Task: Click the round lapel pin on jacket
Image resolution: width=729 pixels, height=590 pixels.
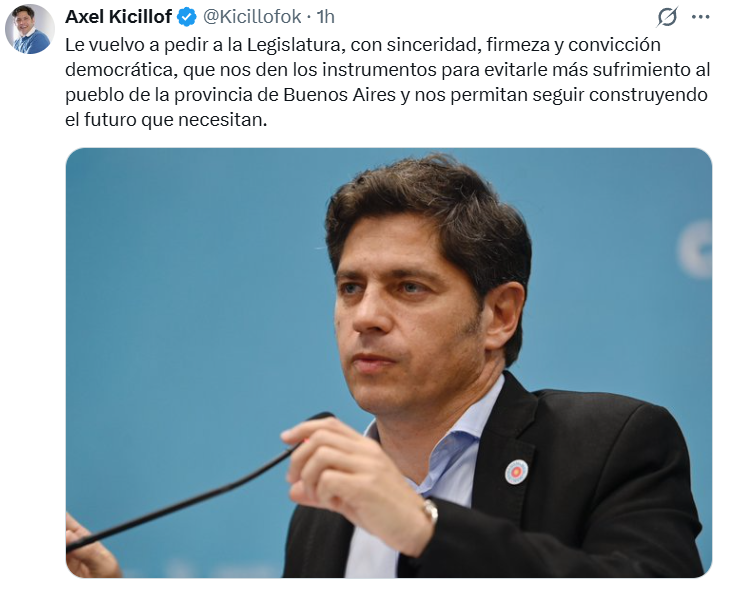Action: coord(516,471)
